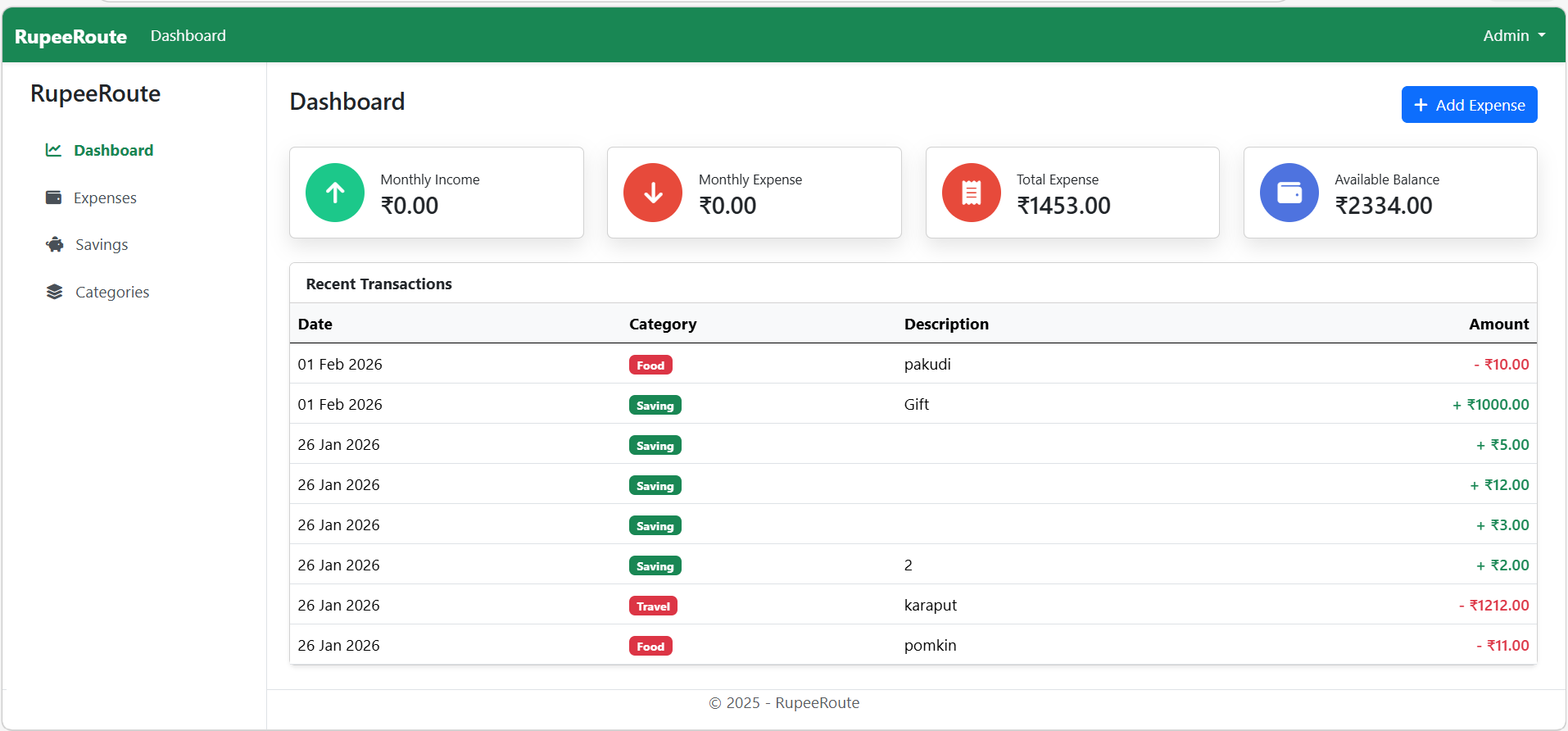Click the Total Expense receipt icon

pos(971,193)
